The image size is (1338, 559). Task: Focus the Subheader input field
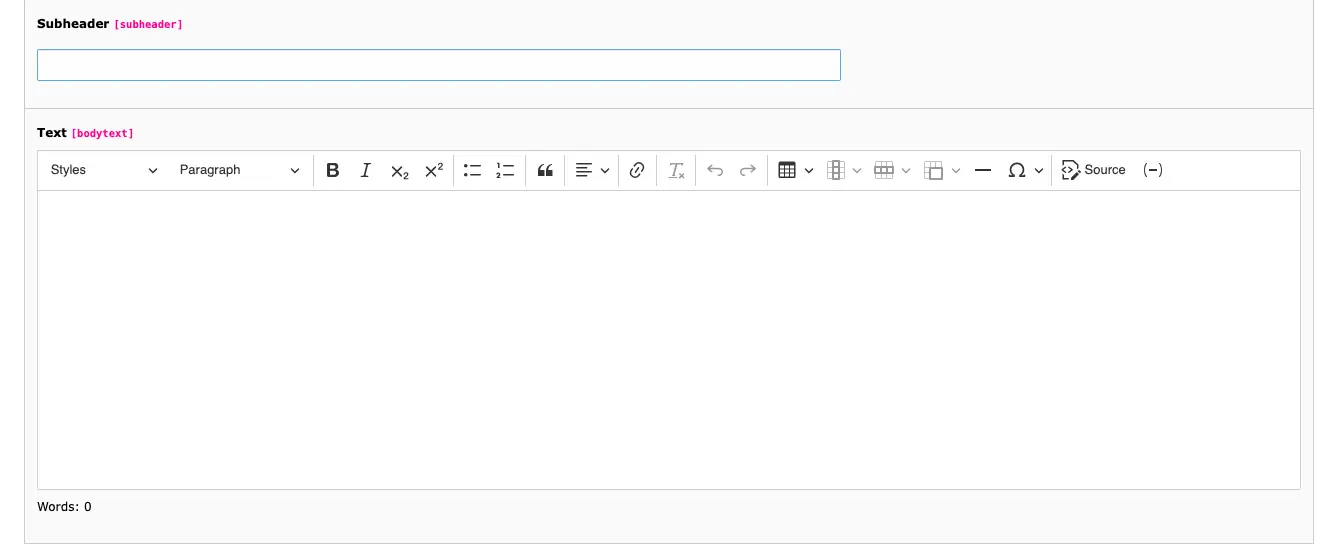tap(439, 65)
